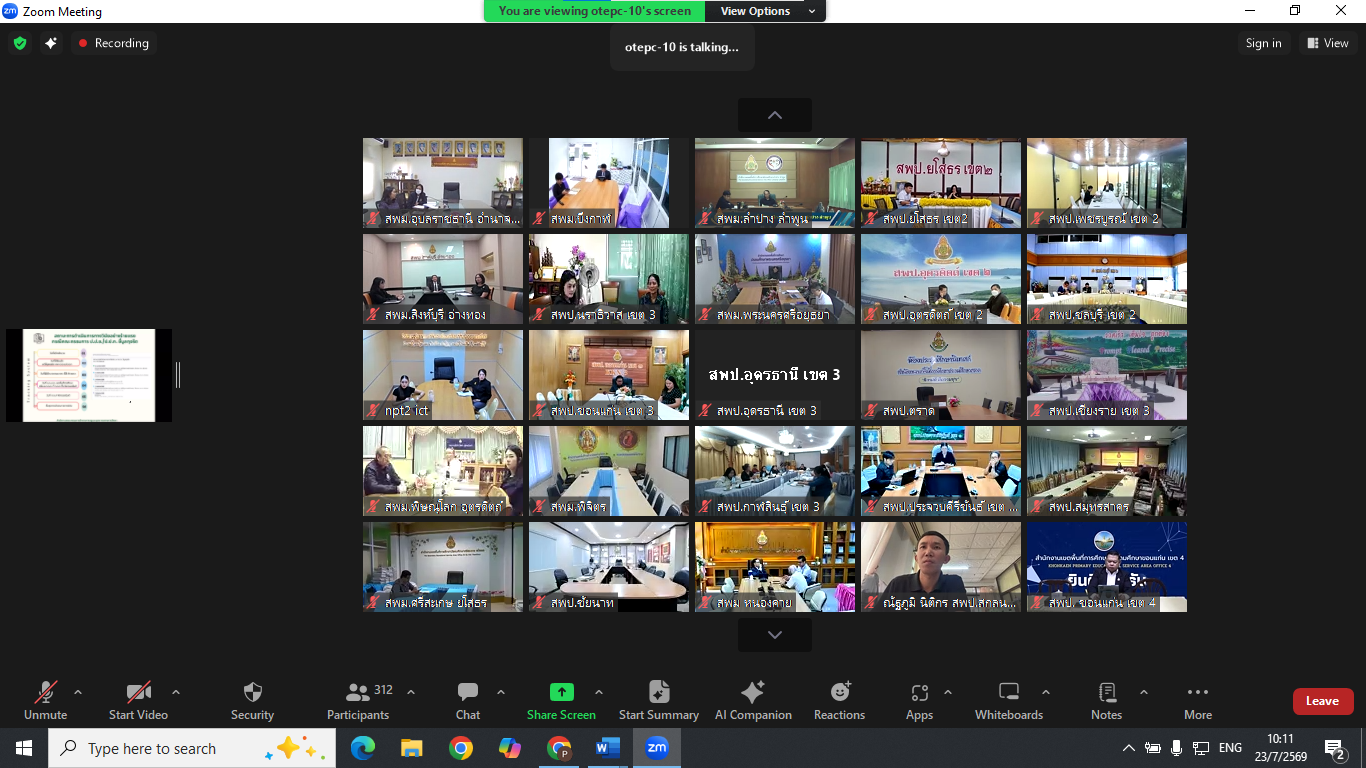Unmute the microphone
This screenshot has height=768, width=1366.
coord(45,700)
